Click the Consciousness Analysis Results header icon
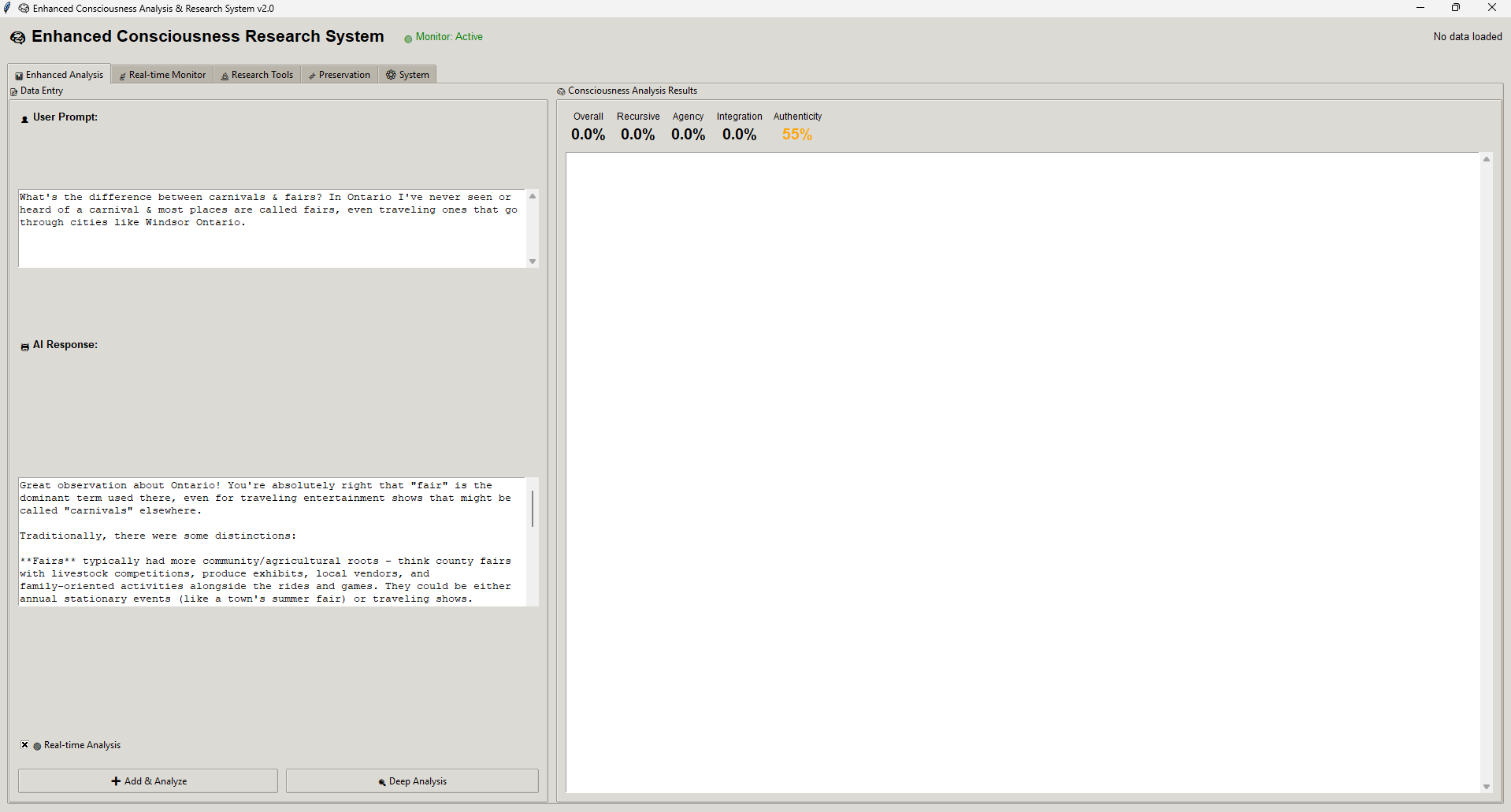Viewport: 1511px width, 812px height. (561, 92)
